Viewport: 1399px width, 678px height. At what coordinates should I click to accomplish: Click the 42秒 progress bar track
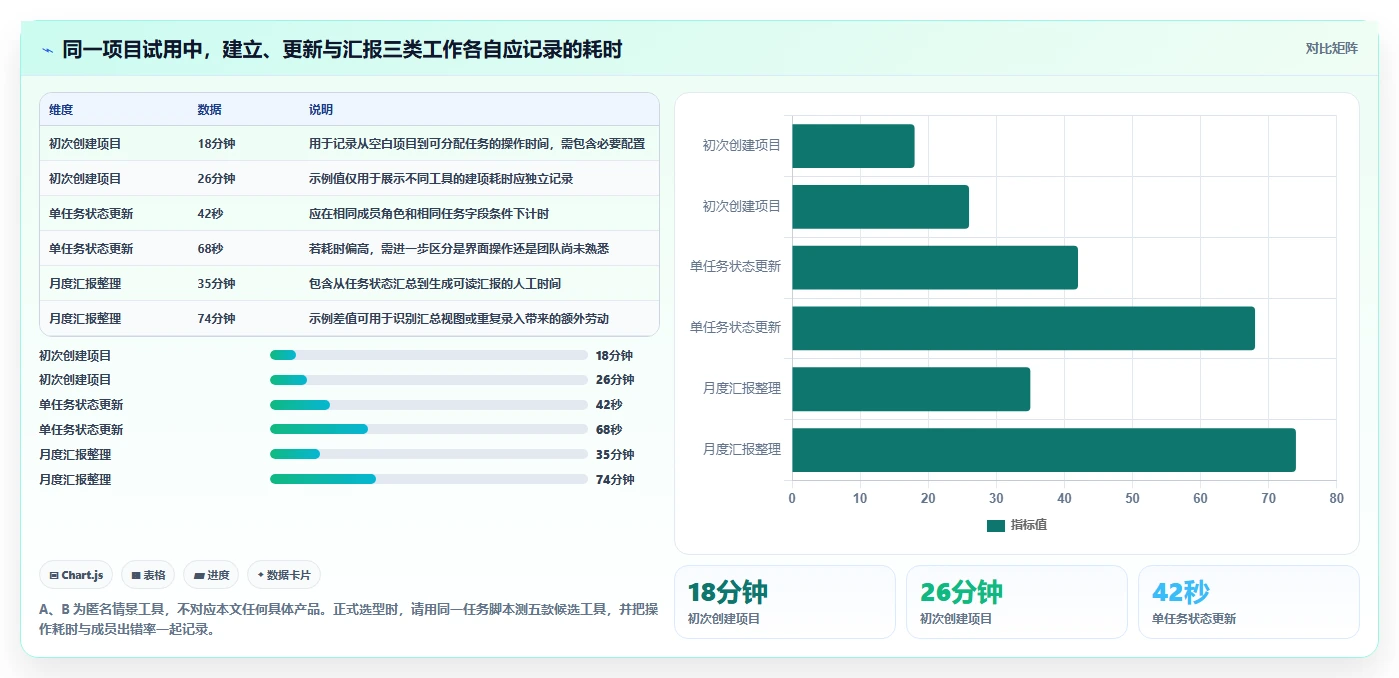(428, 405)
